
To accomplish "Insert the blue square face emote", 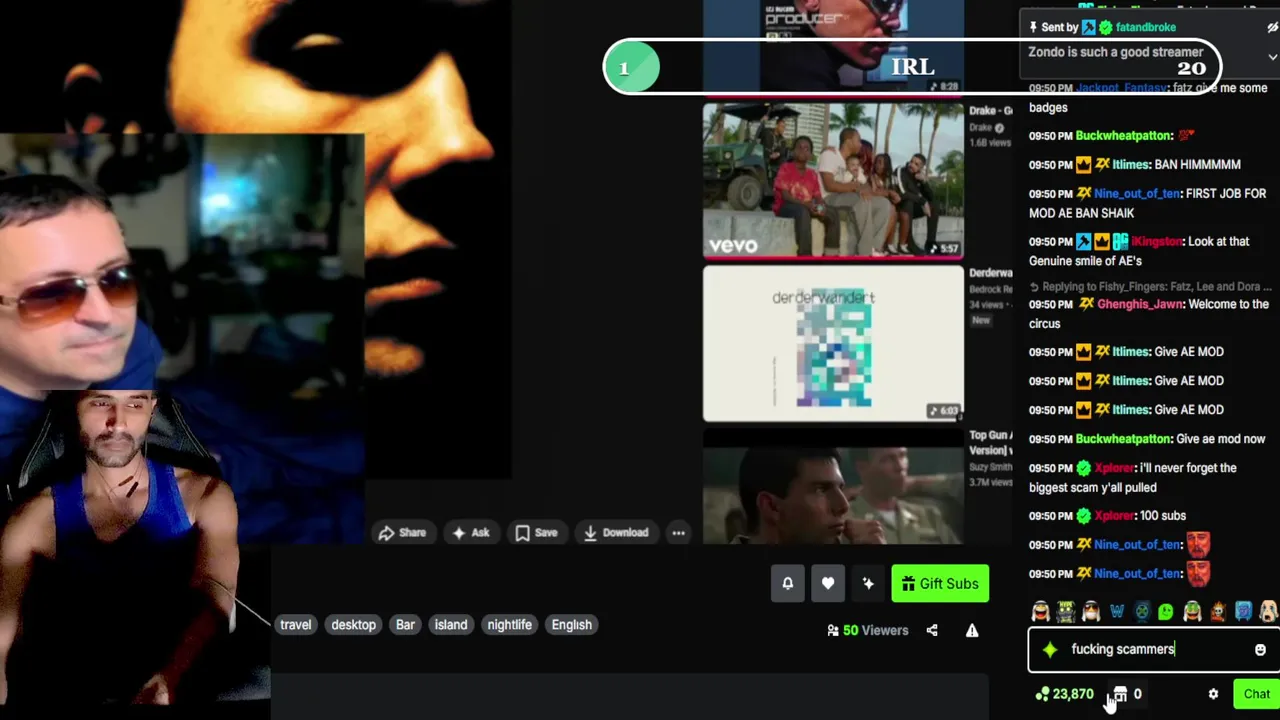I will point(1243,611).
